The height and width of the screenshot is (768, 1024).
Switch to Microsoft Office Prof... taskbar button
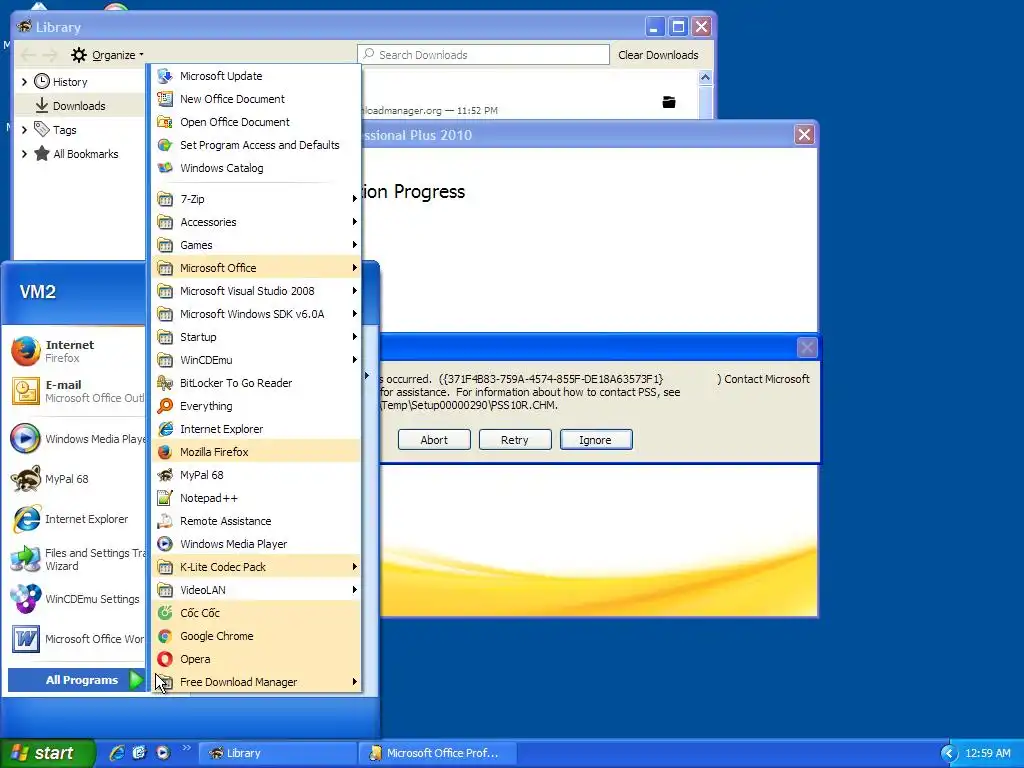438,753
